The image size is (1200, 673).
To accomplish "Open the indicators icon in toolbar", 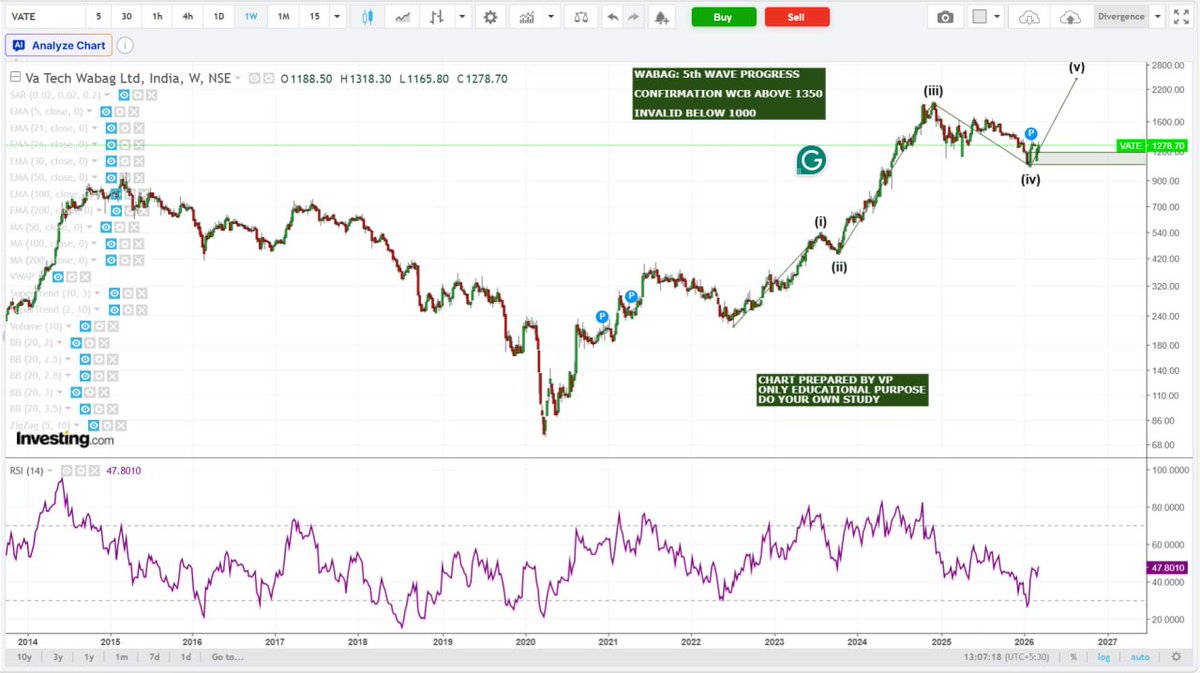I will 526,17.
